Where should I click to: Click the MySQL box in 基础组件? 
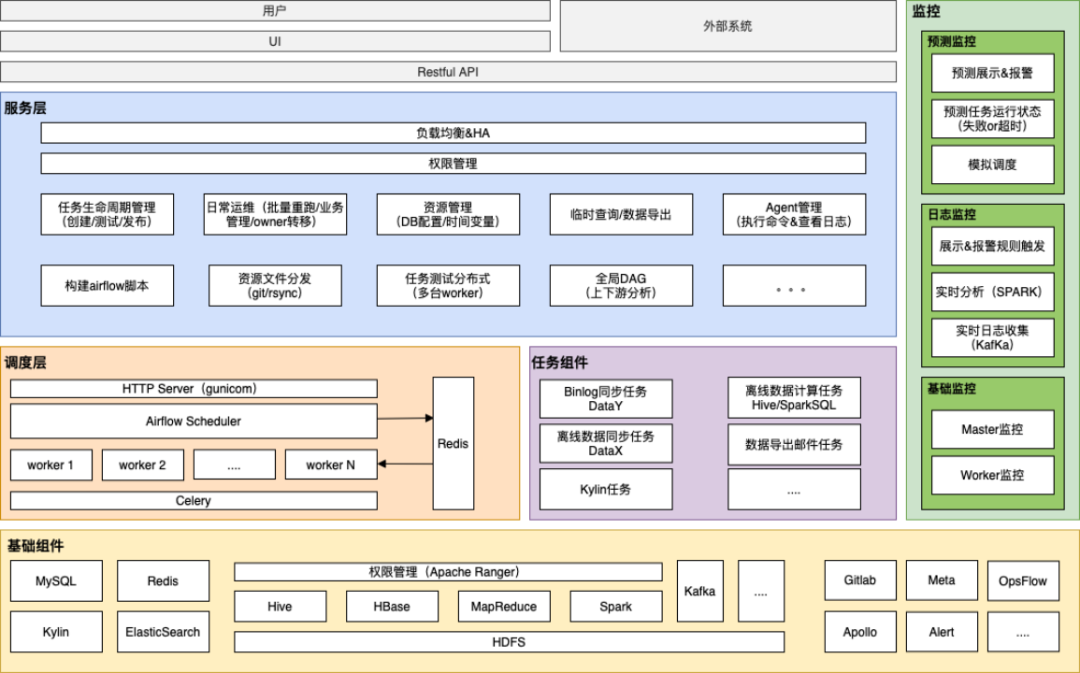[55, 580]
